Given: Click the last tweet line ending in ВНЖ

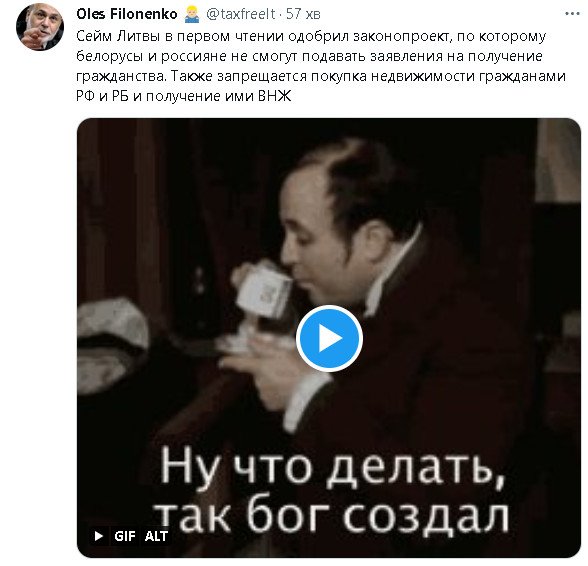Looking at the screenshot, I should pos(184,96).
